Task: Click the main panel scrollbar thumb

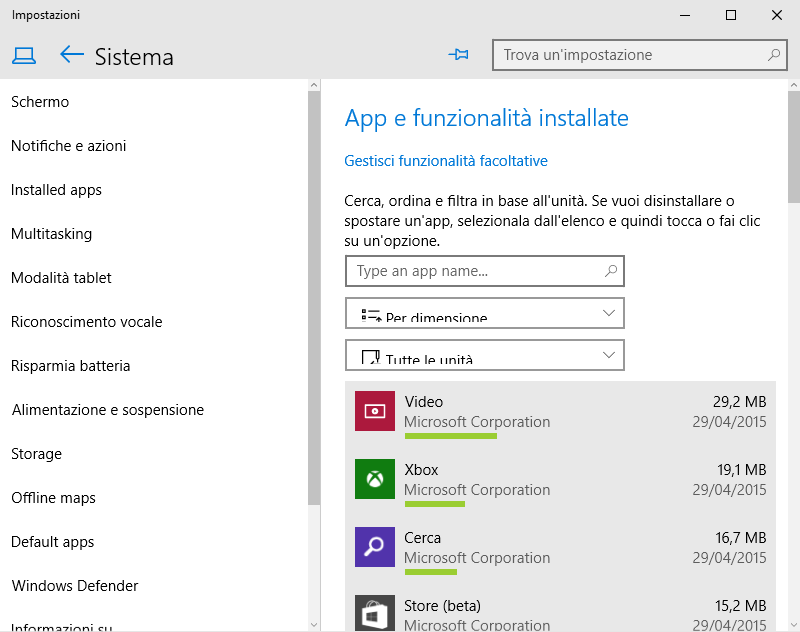Action: coord(794,147)
